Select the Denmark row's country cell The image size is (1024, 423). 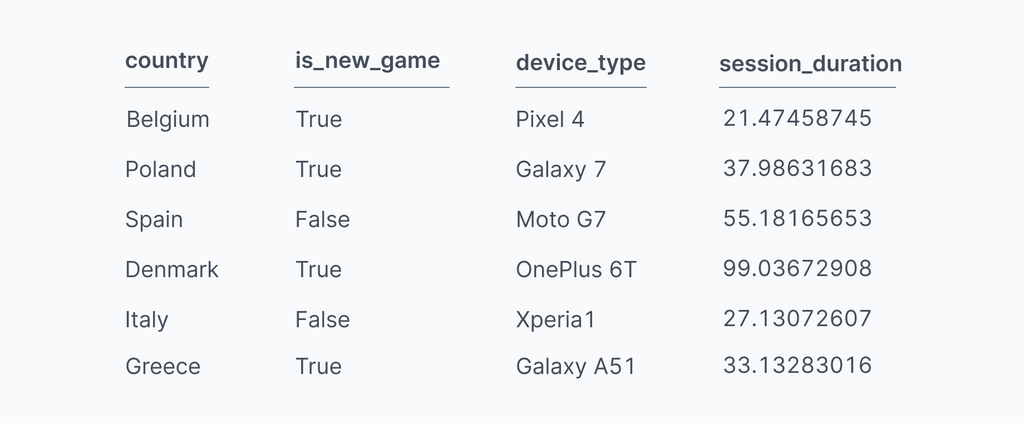(x=171, y=270)
